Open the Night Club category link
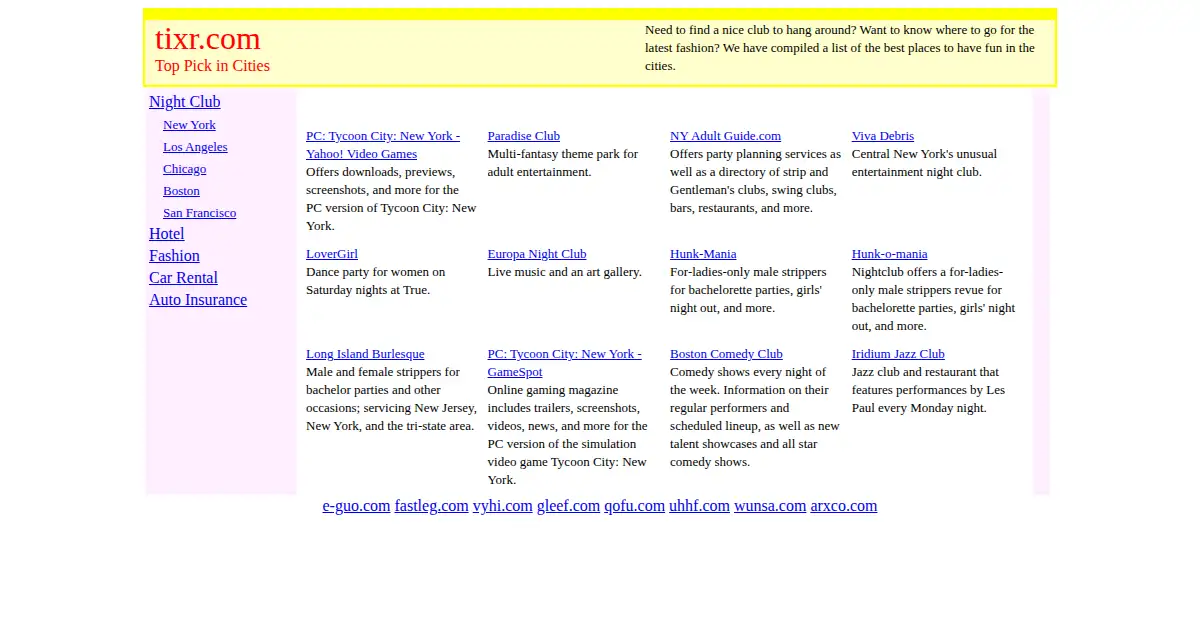Image resolution: width=1200 pixels, height=628 pixels. pos(184,102)
